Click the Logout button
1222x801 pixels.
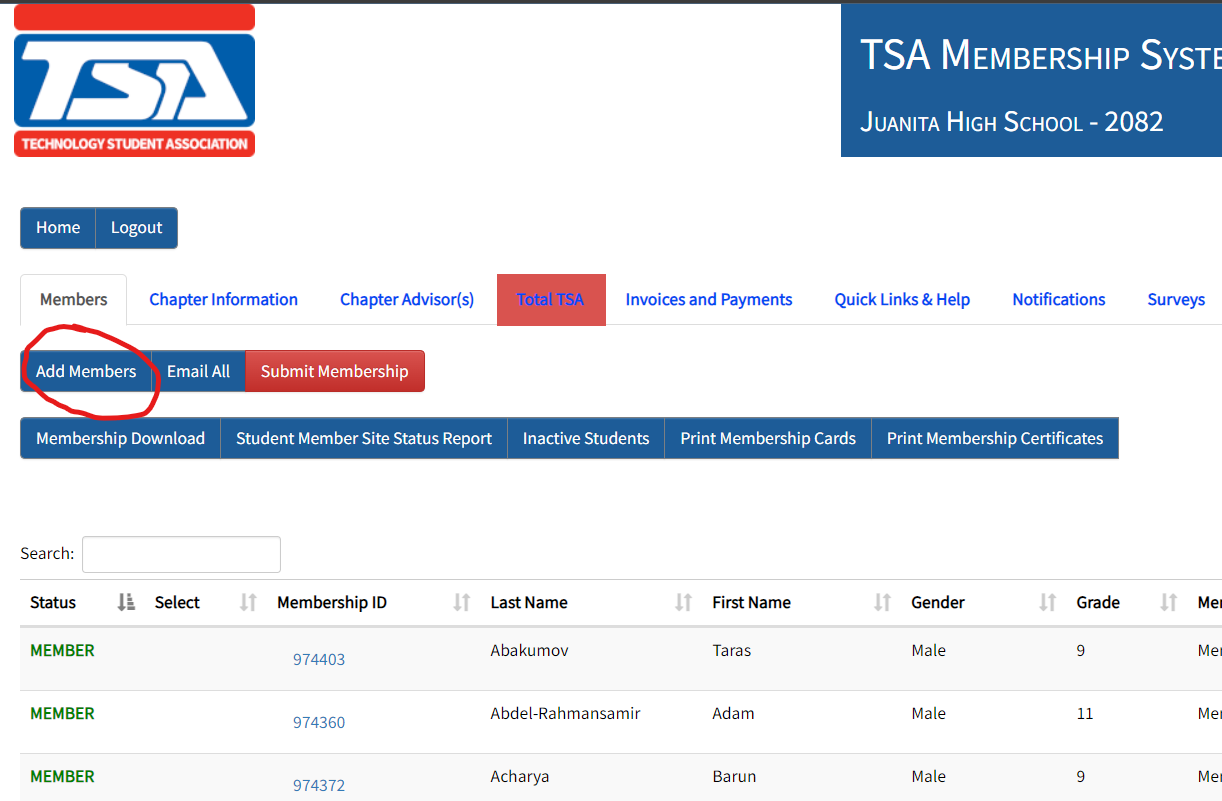point(136,228)
